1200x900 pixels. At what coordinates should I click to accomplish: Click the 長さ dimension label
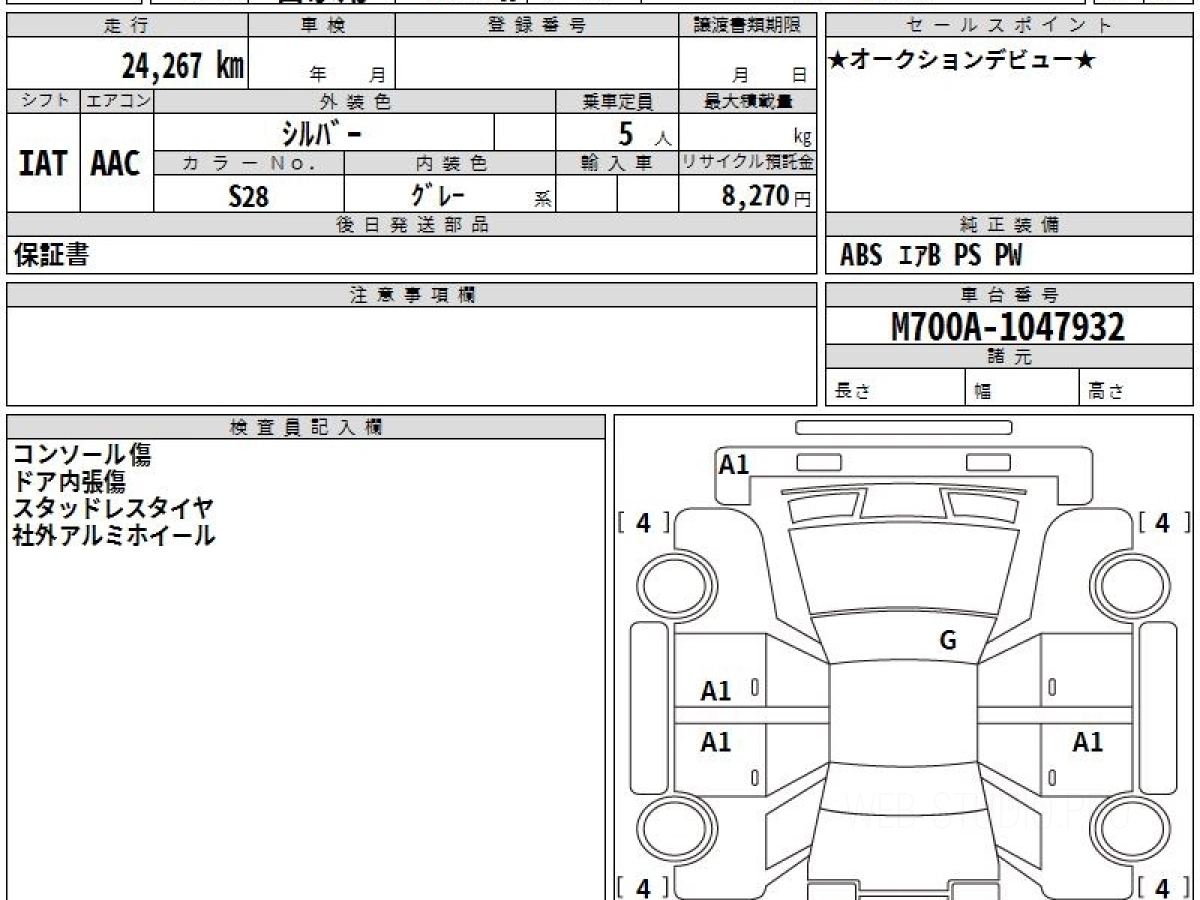852,392
